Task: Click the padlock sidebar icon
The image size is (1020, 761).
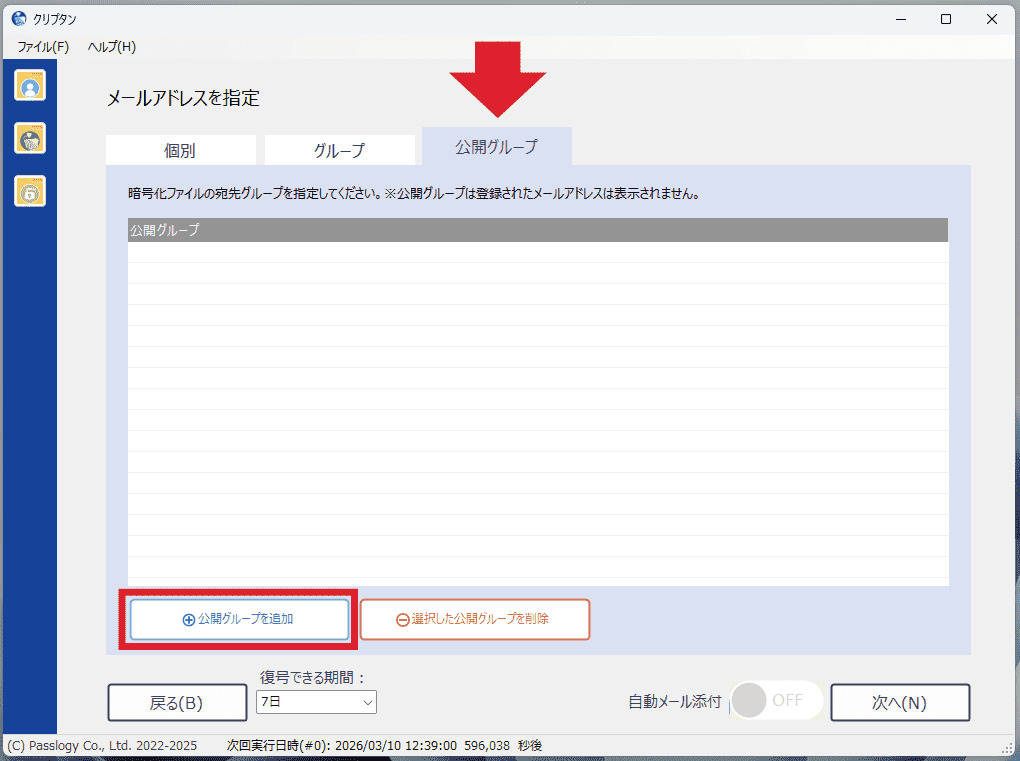Action: [30, 190]
